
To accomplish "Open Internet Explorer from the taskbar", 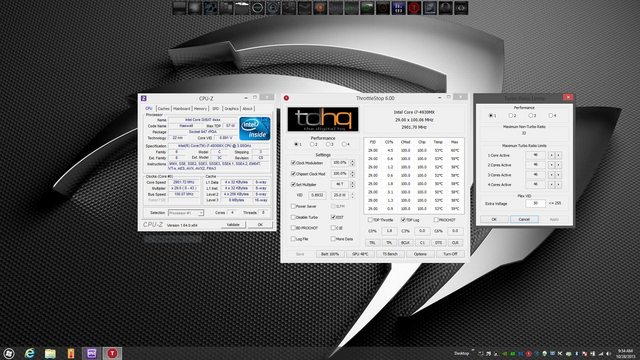I will coord(29,353).
